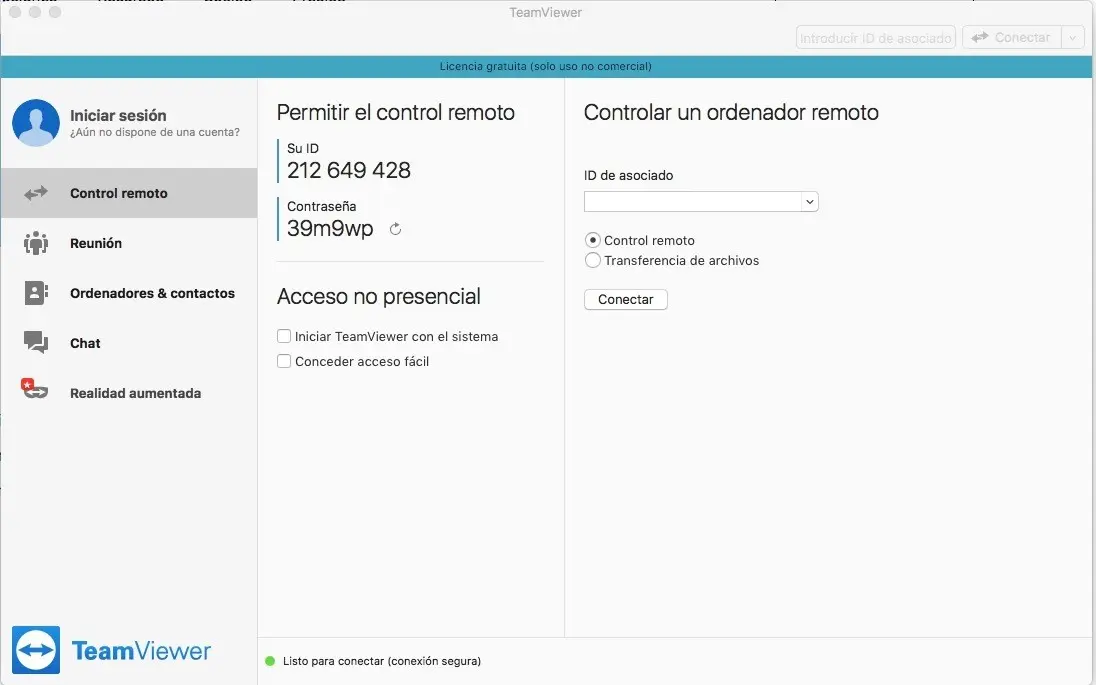Regenerate password with the refresh icon

point(395,229)
